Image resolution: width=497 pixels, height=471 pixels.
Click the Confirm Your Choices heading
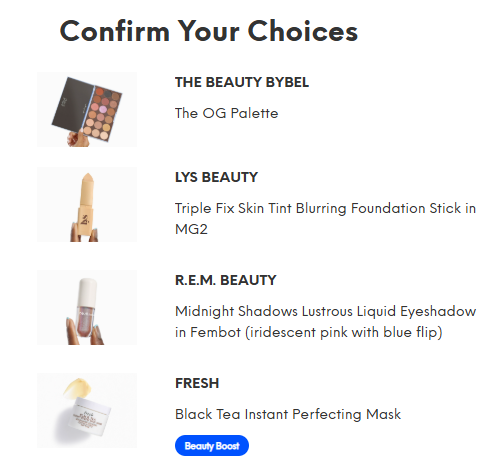(209, 31)
